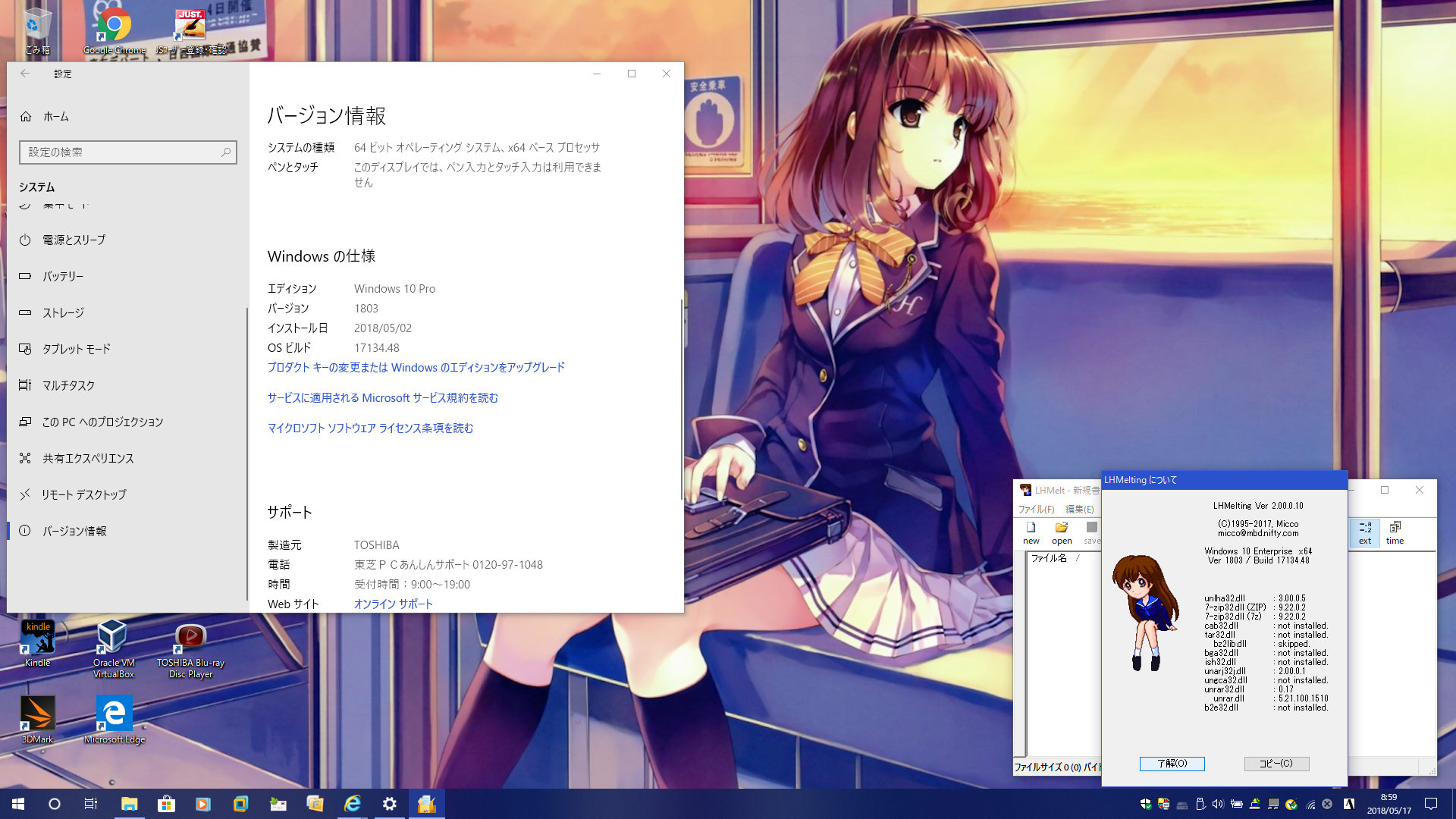1456x819 pixels.
Task: Click the IME A input mode indicator
Action: coord(1349,804)
